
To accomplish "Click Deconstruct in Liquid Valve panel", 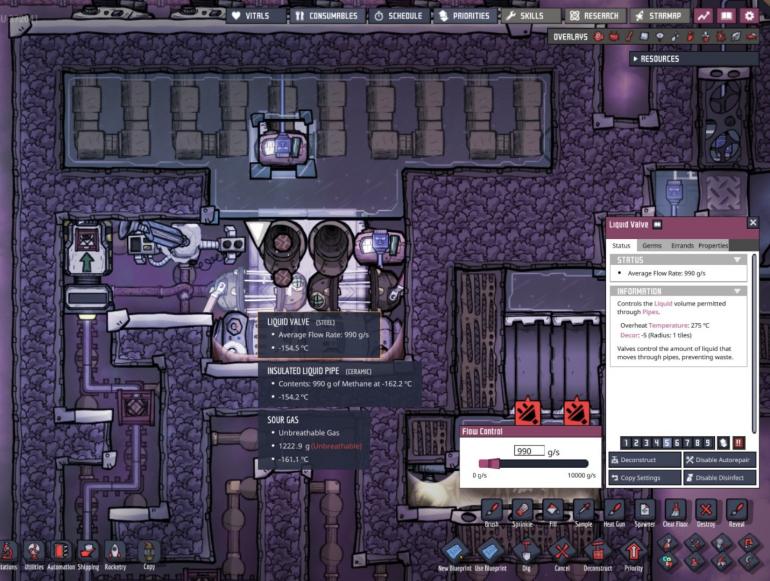I will tap(645, 460).
